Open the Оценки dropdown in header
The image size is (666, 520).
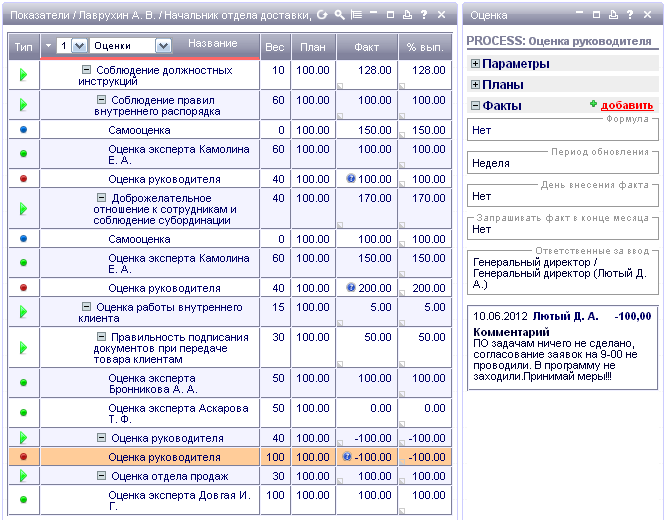click(x=164, y=45)
